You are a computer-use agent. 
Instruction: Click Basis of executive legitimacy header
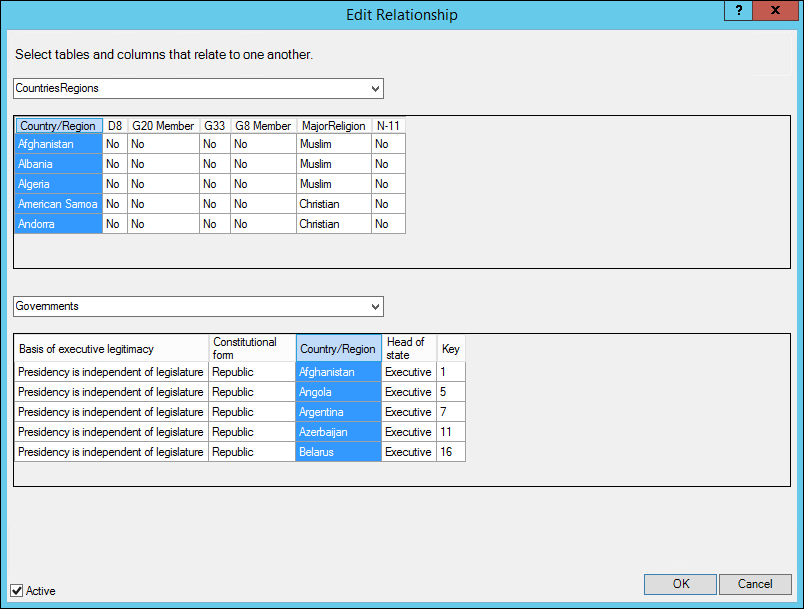(x=110, y=349)
